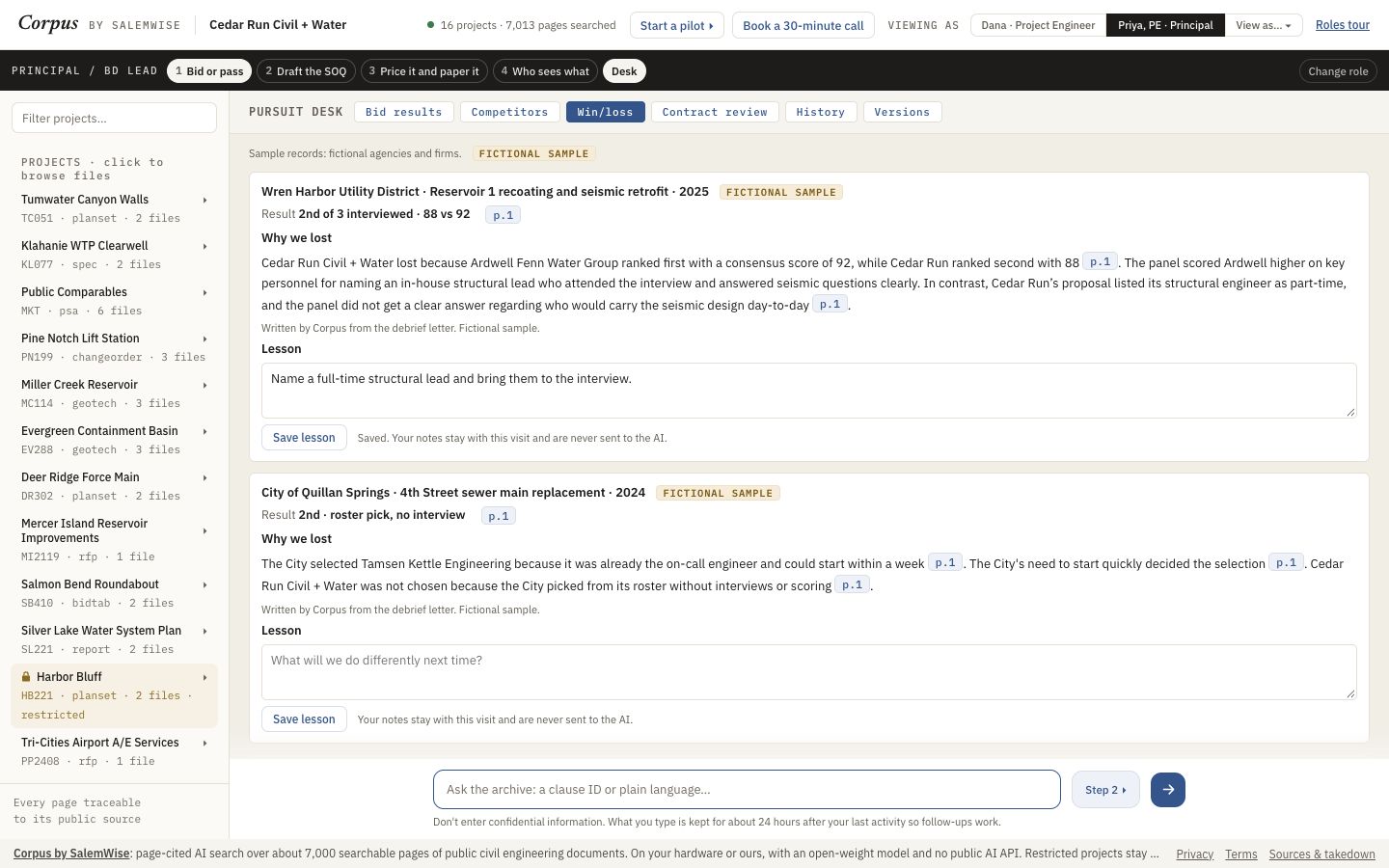This screenshot has height=868, width=1389.
Task: Focus the Filter projects field
Action: coord(114,118)
